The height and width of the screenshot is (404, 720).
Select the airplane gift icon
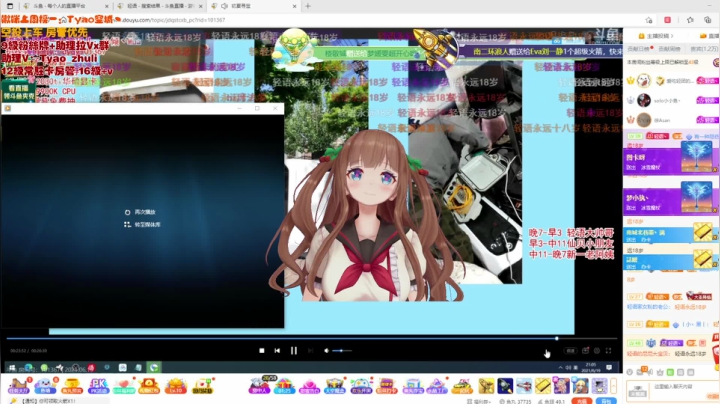point(523,386)
